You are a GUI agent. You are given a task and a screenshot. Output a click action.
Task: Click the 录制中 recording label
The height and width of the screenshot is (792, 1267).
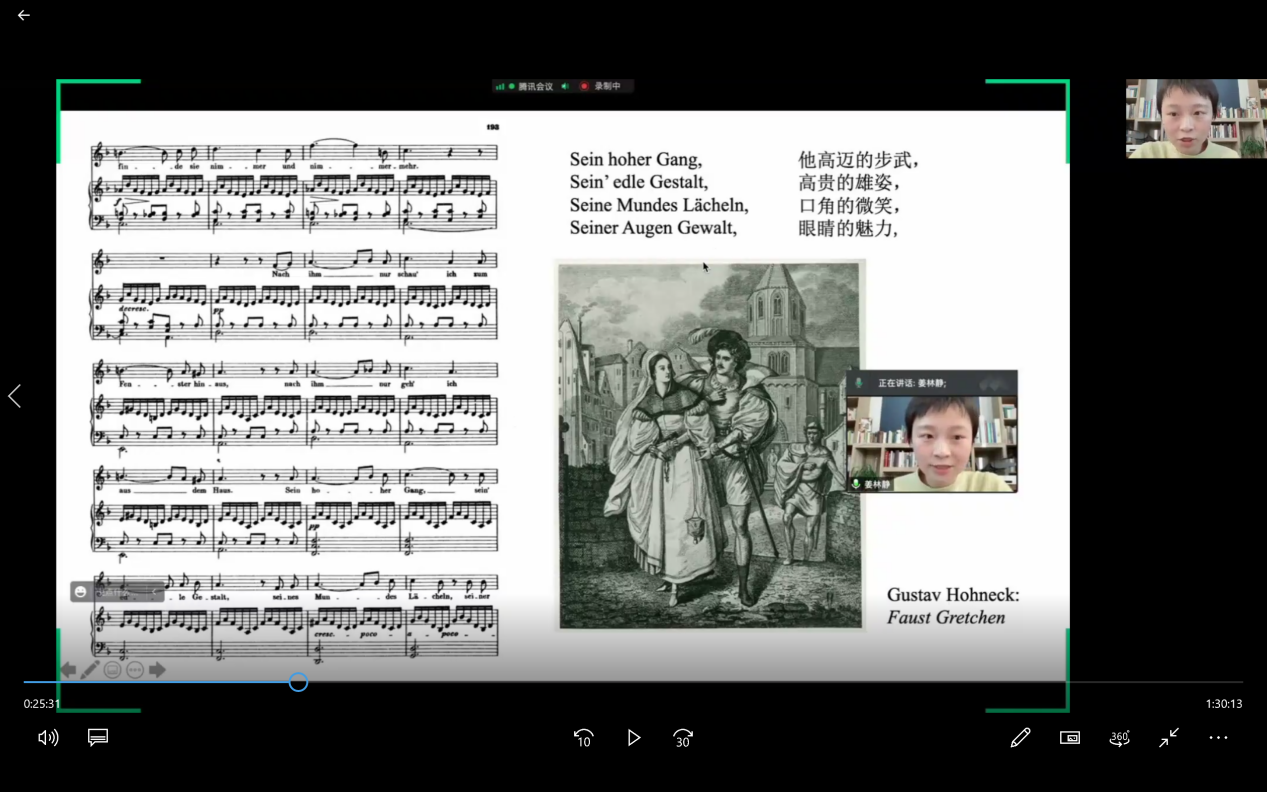(608, 87)
